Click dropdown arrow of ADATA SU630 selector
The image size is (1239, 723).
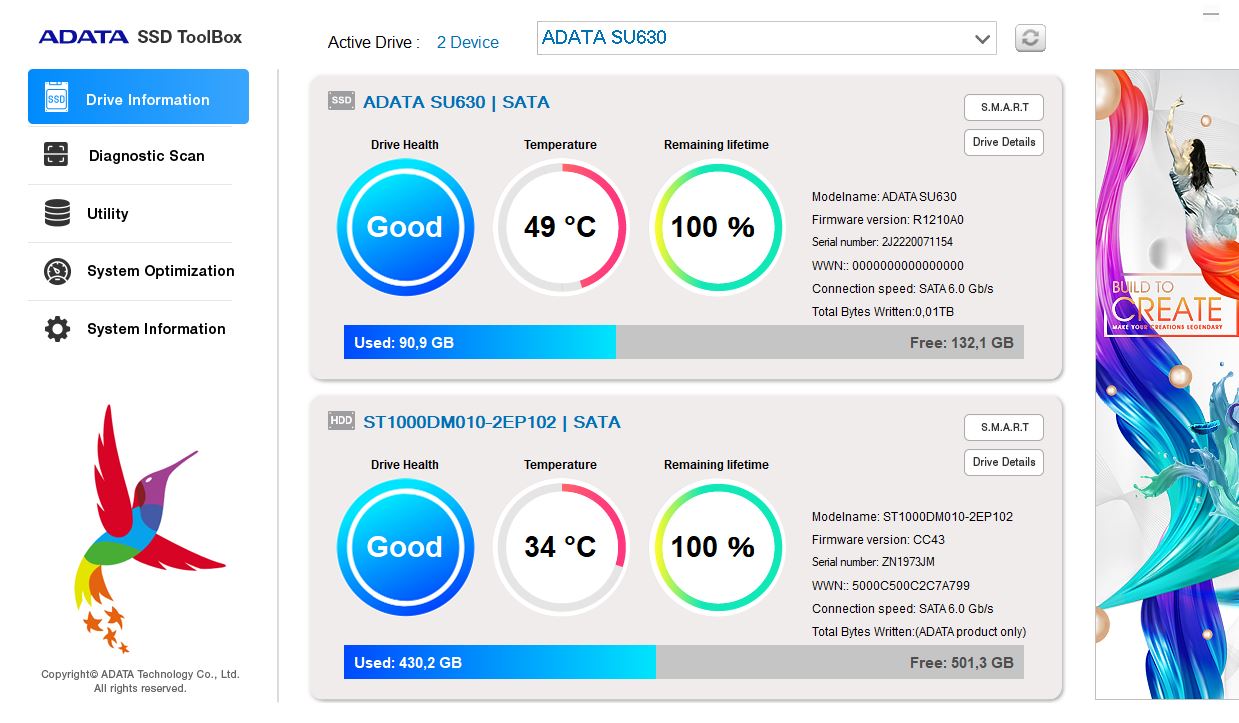[981, 39]
